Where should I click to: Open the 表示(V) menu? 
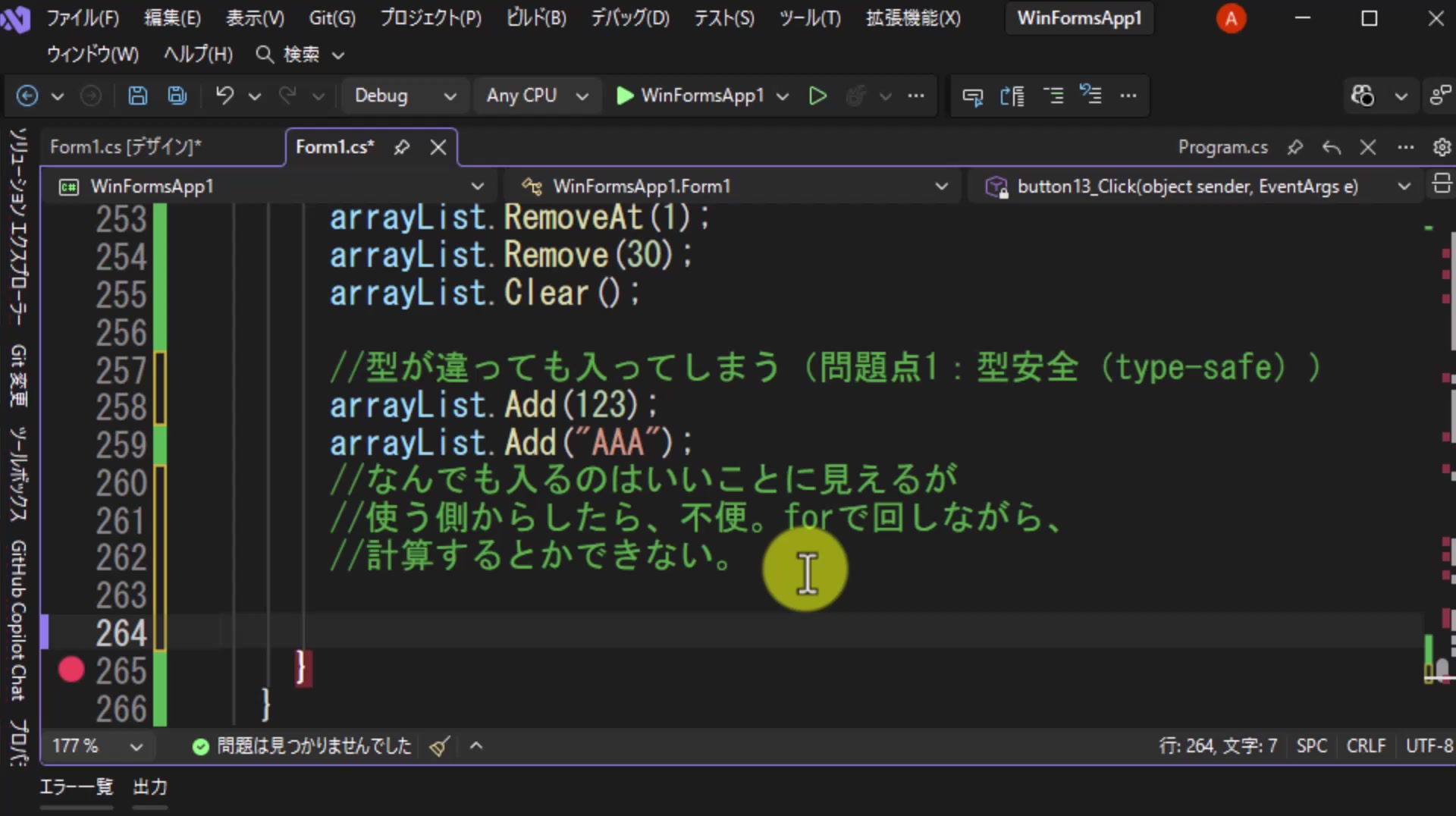pyautogui.click(x=255, y=18)
